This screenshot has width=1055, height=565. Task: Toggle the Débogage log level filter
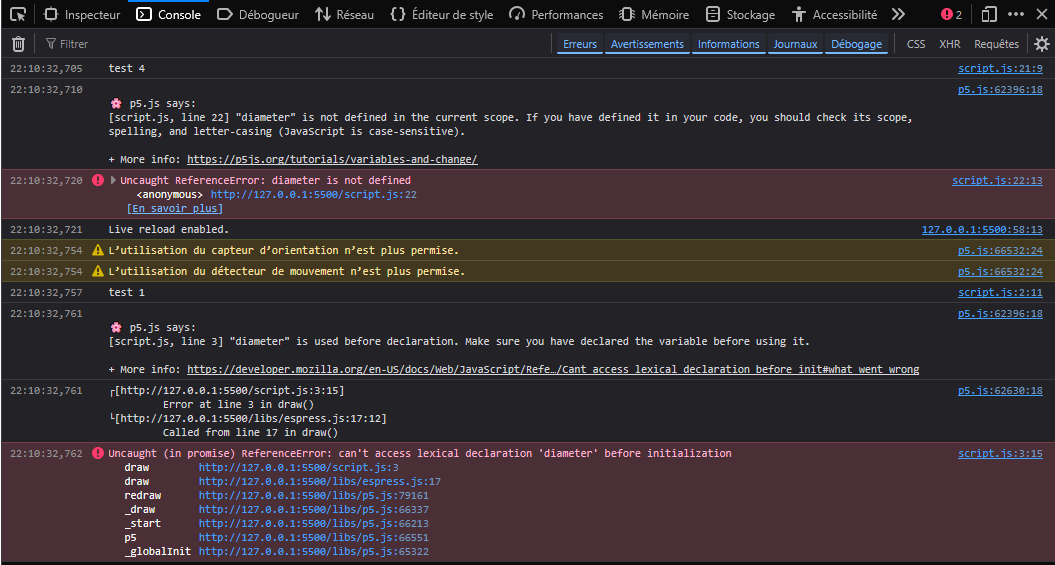tap(856, 44)
